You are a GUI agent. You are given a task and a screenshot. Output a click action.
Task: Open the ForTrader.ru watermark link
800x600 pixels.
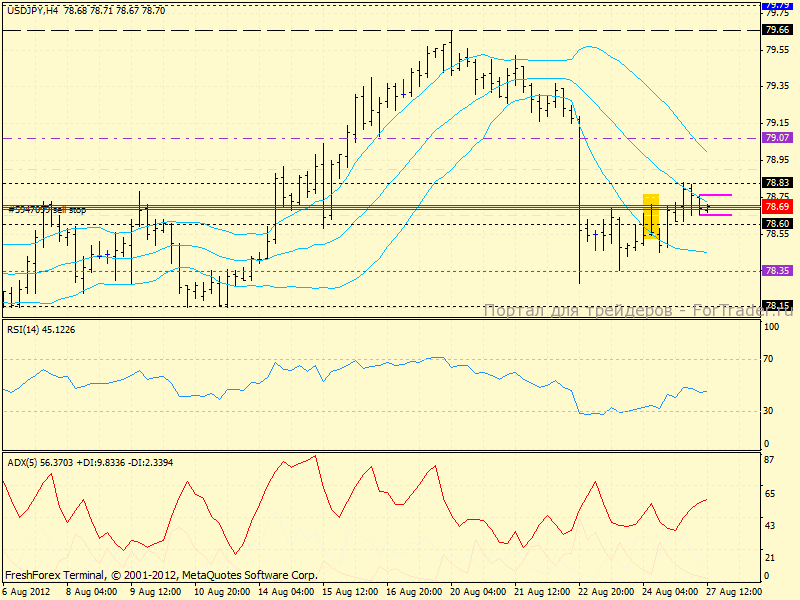[638, 311]
